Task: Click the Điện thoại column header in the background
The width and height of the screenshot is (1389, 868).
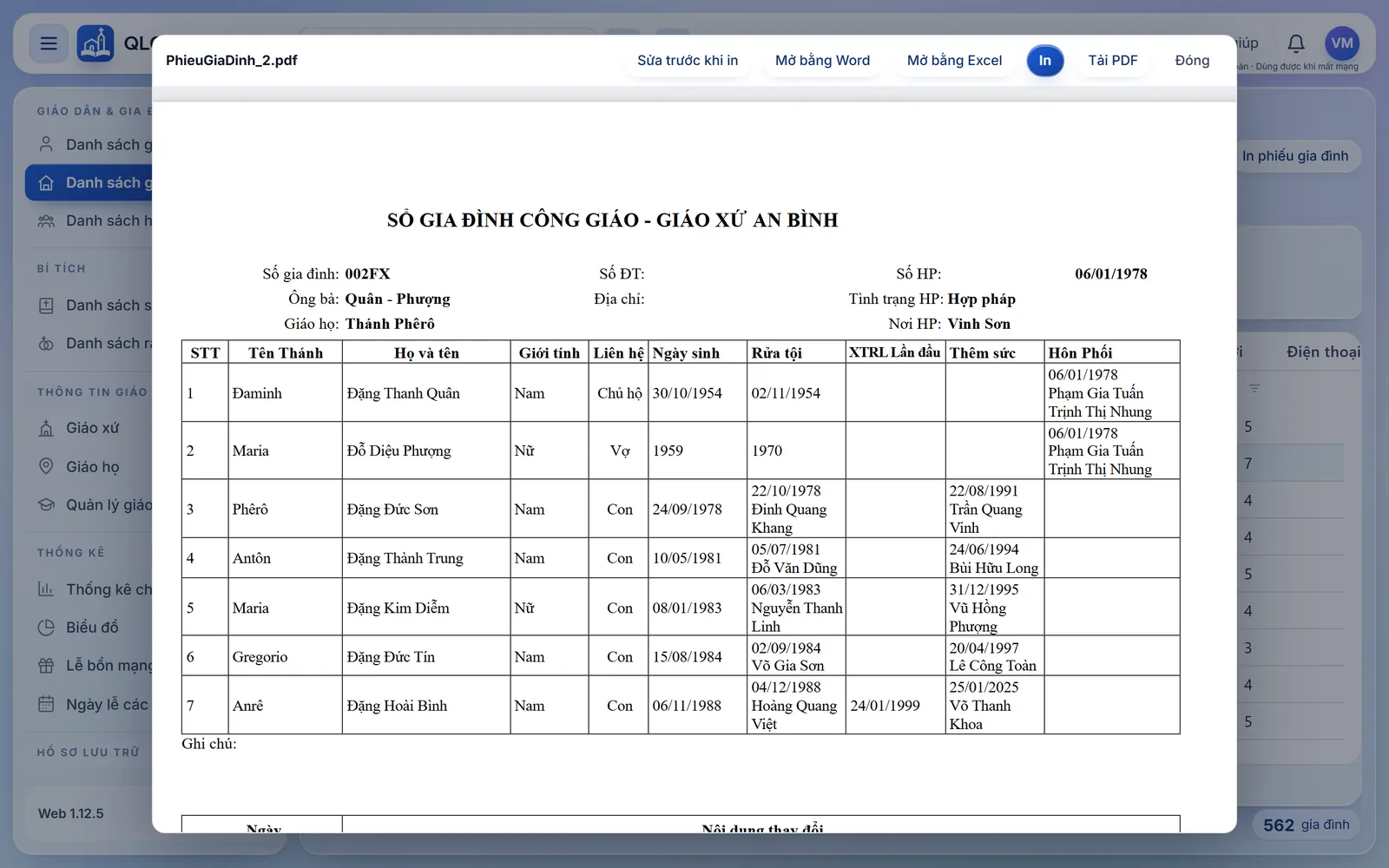Action: [x=1323, y=352]
